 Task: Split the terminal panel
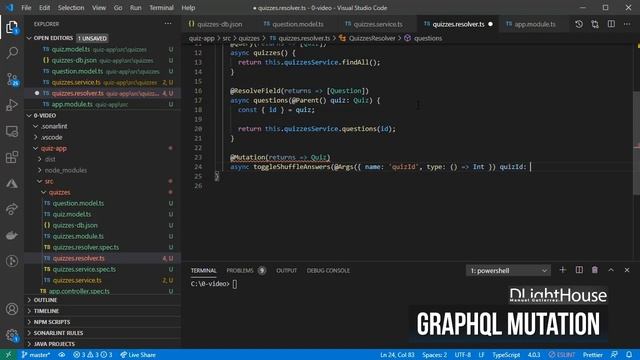pos(579,270)
